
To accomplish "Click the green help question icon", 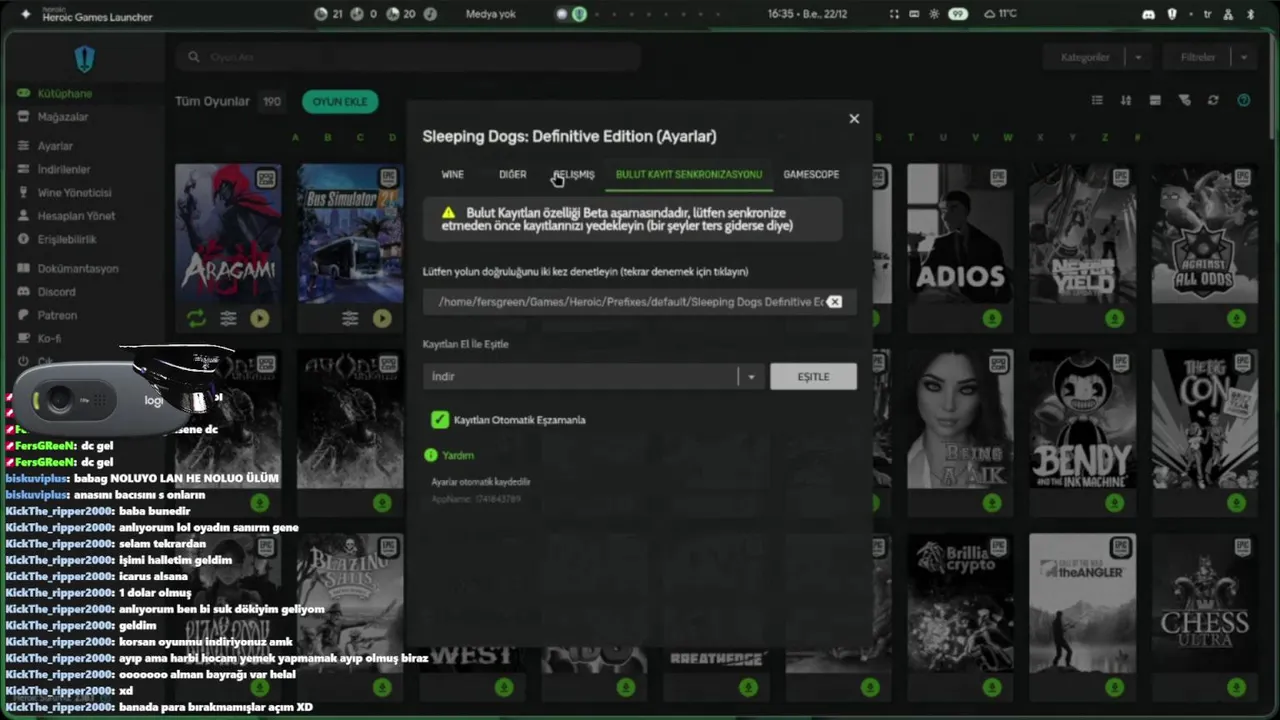I will [1243, 100].
